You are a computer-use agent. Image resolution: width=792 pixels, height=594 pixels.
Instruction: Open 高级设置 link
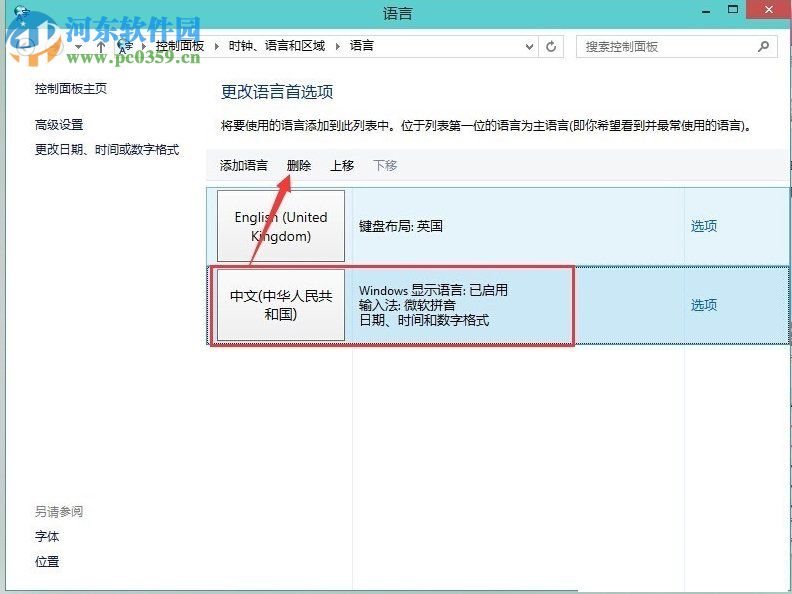coord(59,125)
